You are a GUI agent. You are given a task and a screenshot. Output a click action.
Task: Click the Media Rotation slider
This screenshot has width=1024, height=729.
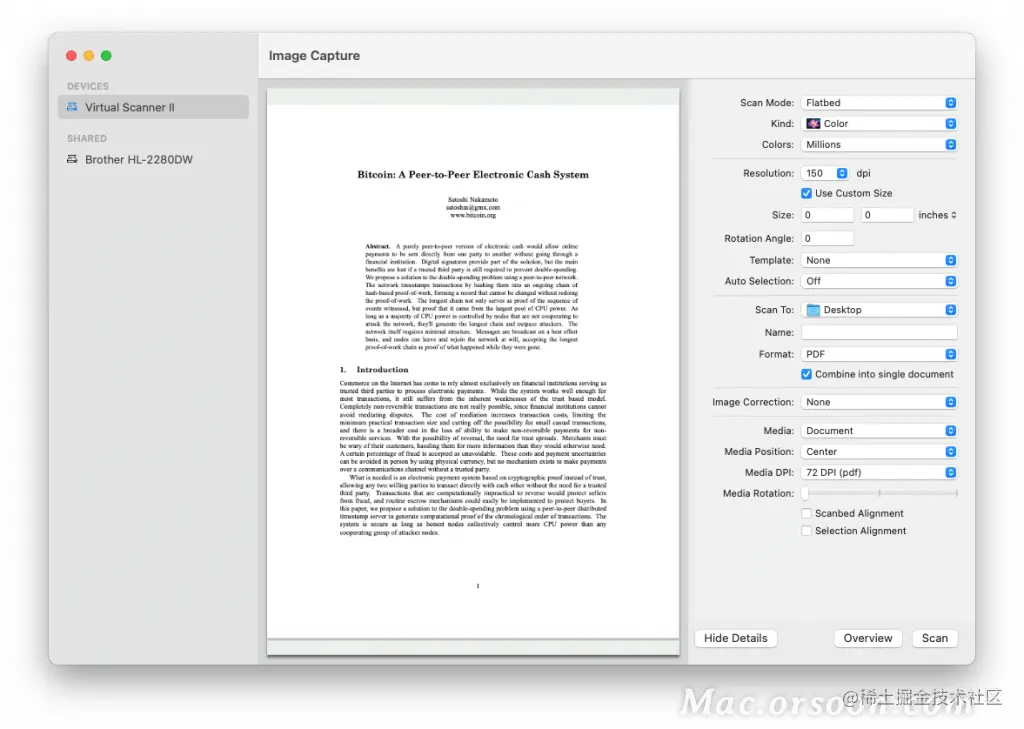pyautogui.click(x=880, y=493)
